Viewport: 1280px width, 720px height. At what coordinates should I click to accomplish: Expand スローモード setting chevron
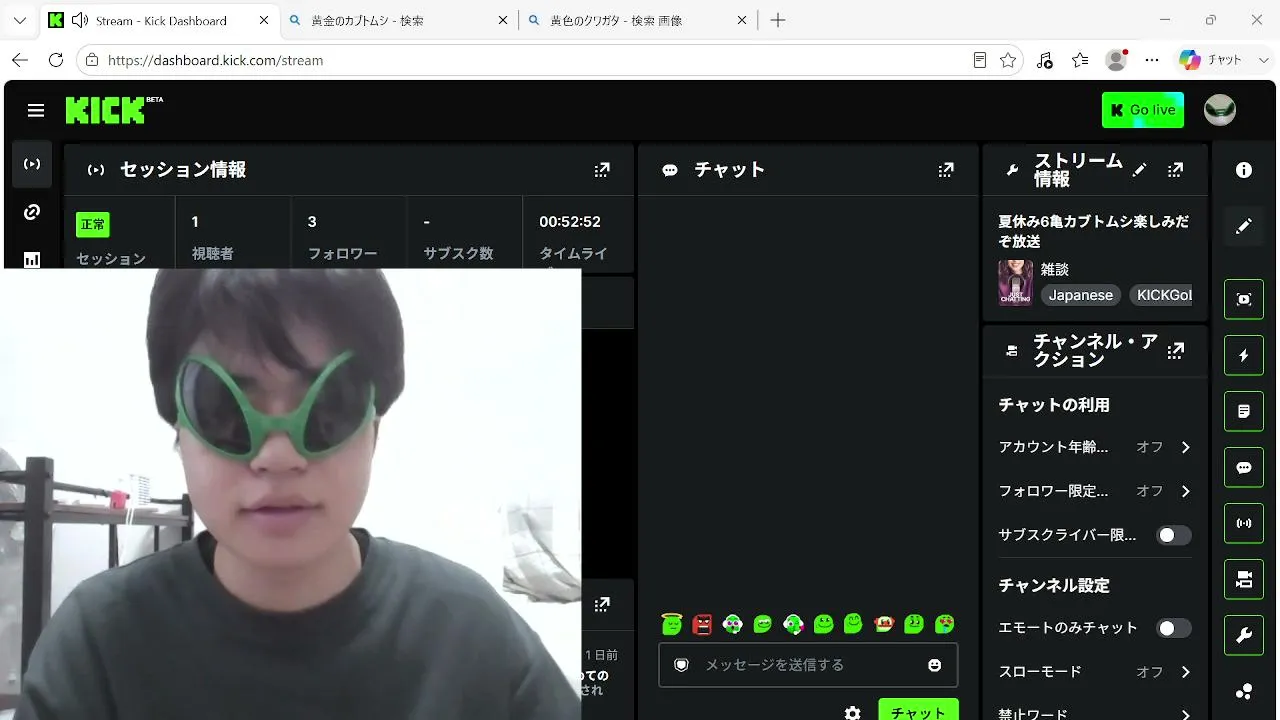click(x=1185, y=672)
